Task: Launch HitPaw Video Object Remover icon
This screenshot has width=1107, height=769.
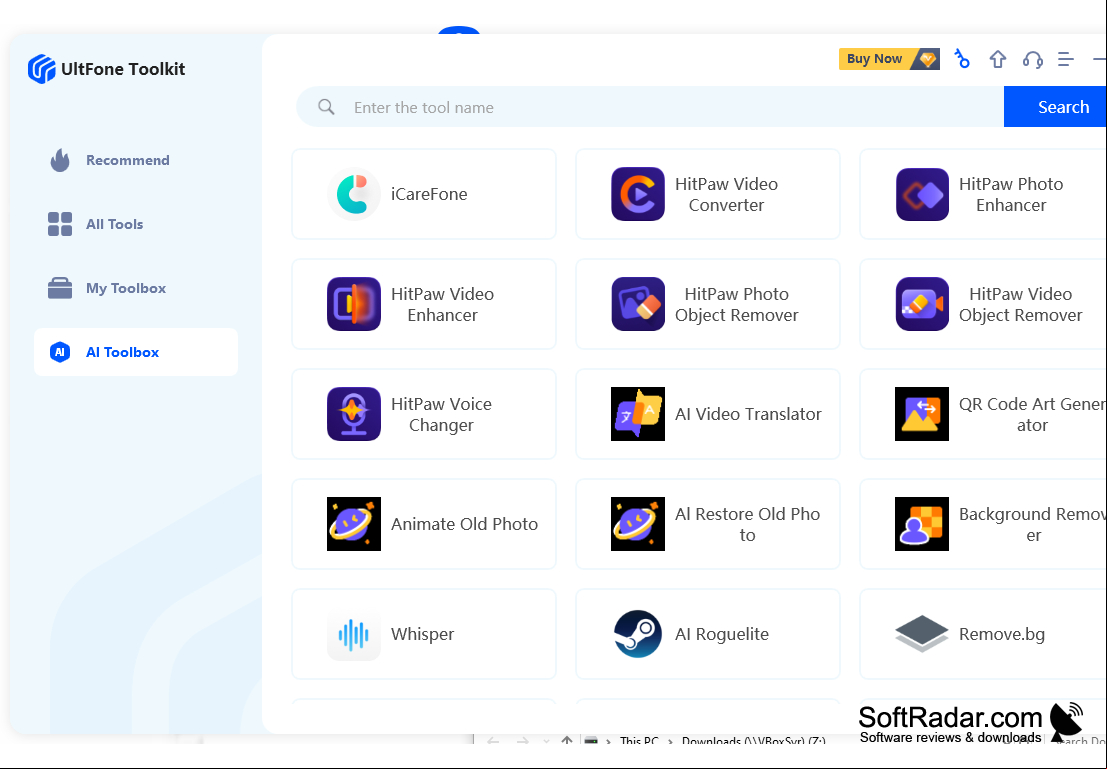Action: (x=922, y=304)
